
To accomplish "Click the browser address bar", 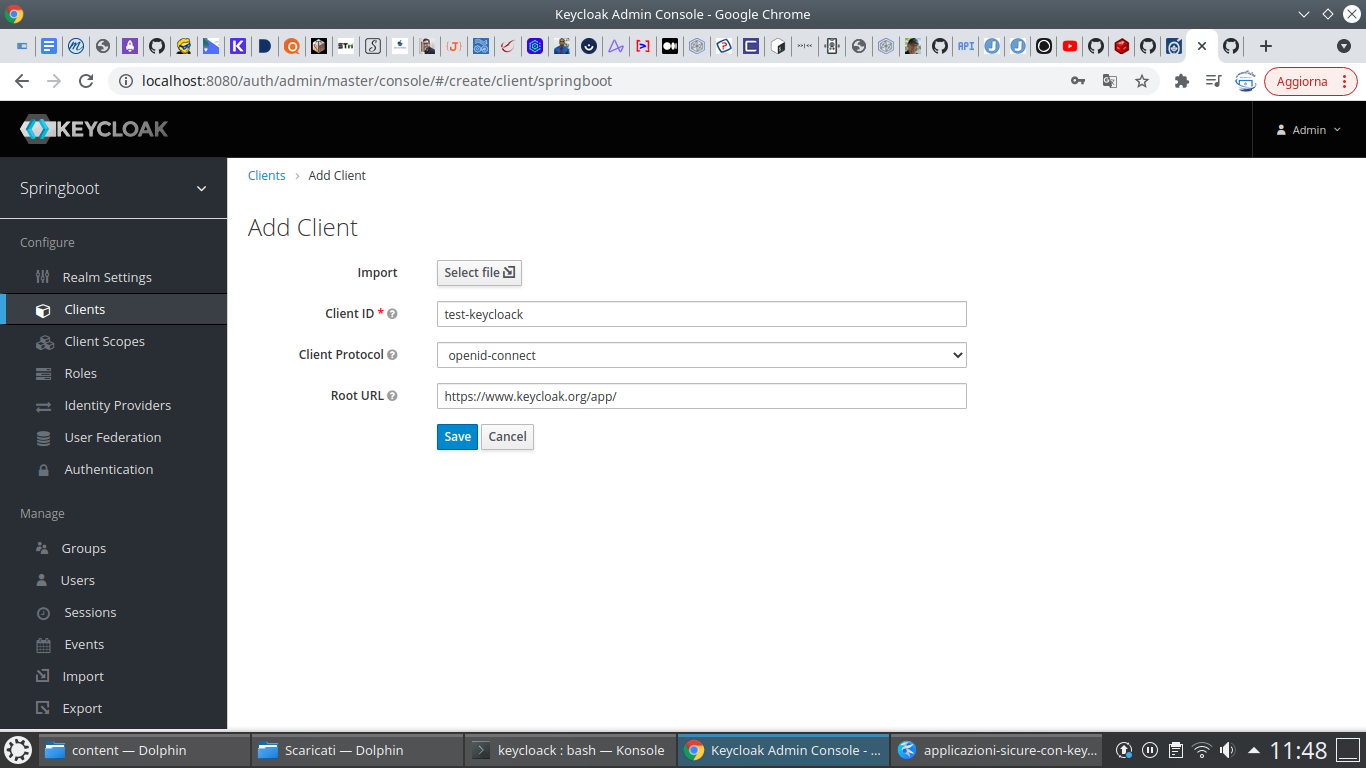I will click(590, 81).
